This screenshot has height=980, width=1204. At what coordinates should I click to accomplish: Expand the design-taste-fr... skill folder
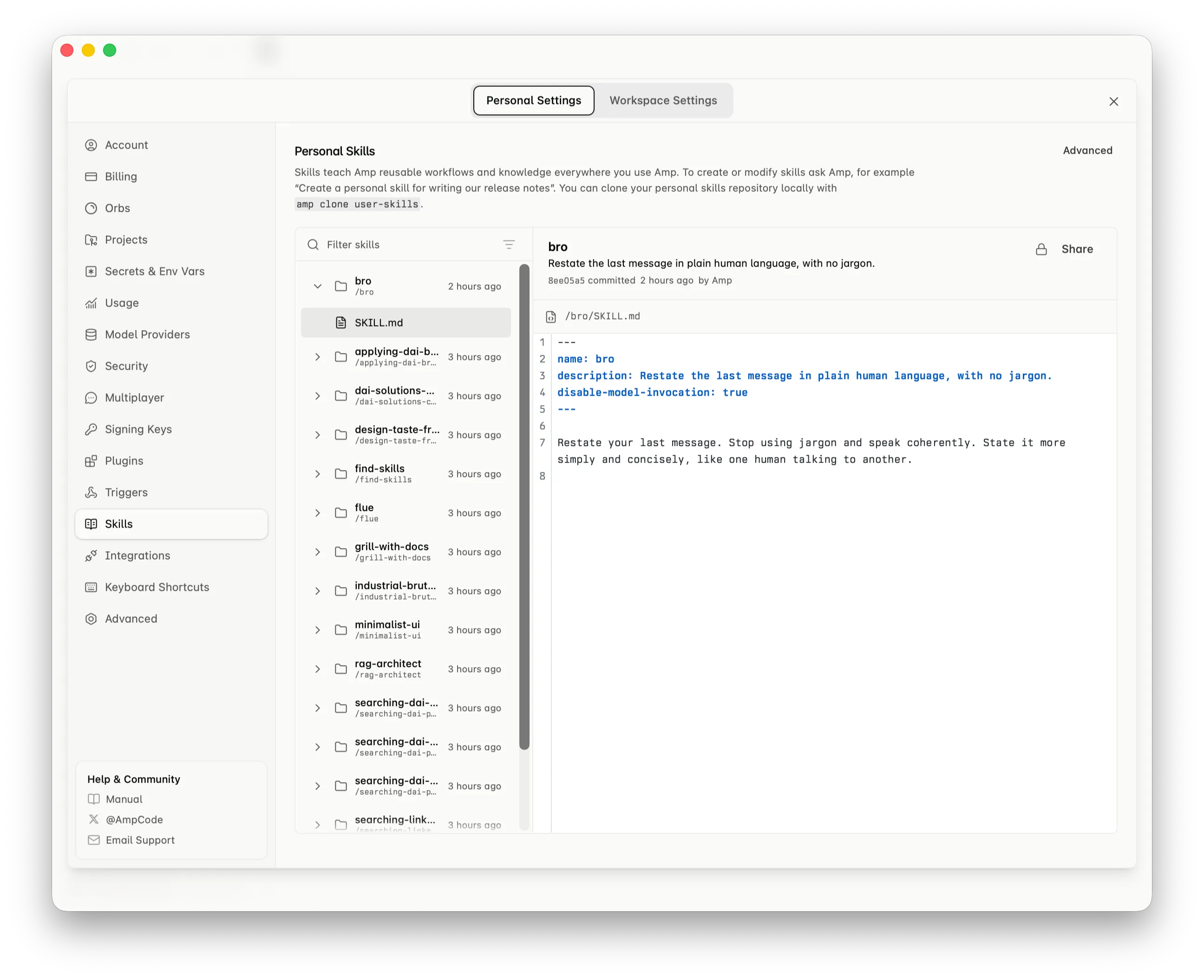coord(318,435)
